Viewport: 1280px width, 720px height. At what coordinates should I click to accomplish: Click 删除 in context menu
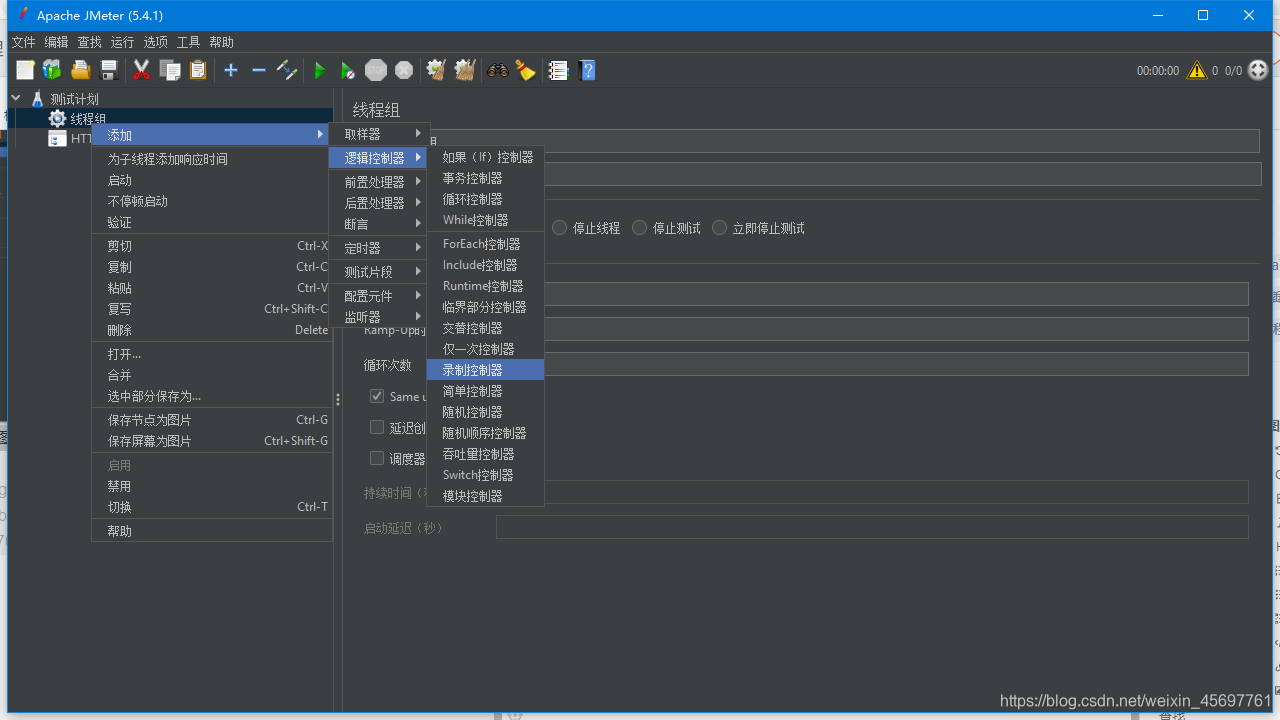tap(212, 330)
